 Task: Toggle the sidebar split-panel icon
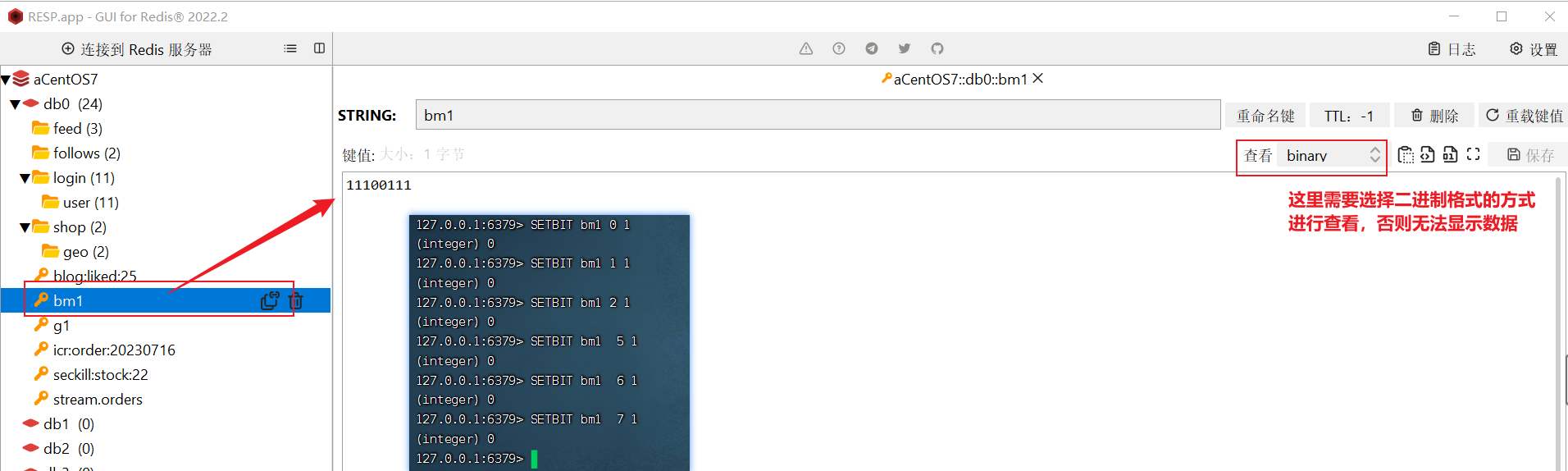320,48
